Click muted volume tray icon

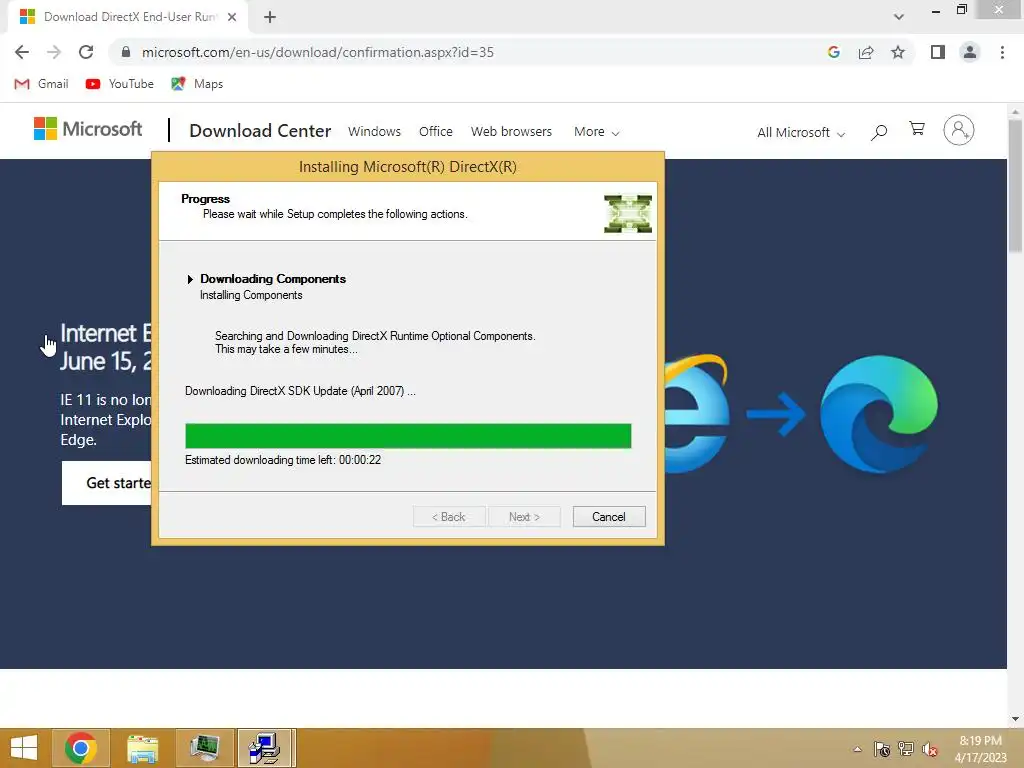pyautogui.click(x=930, y=749)
